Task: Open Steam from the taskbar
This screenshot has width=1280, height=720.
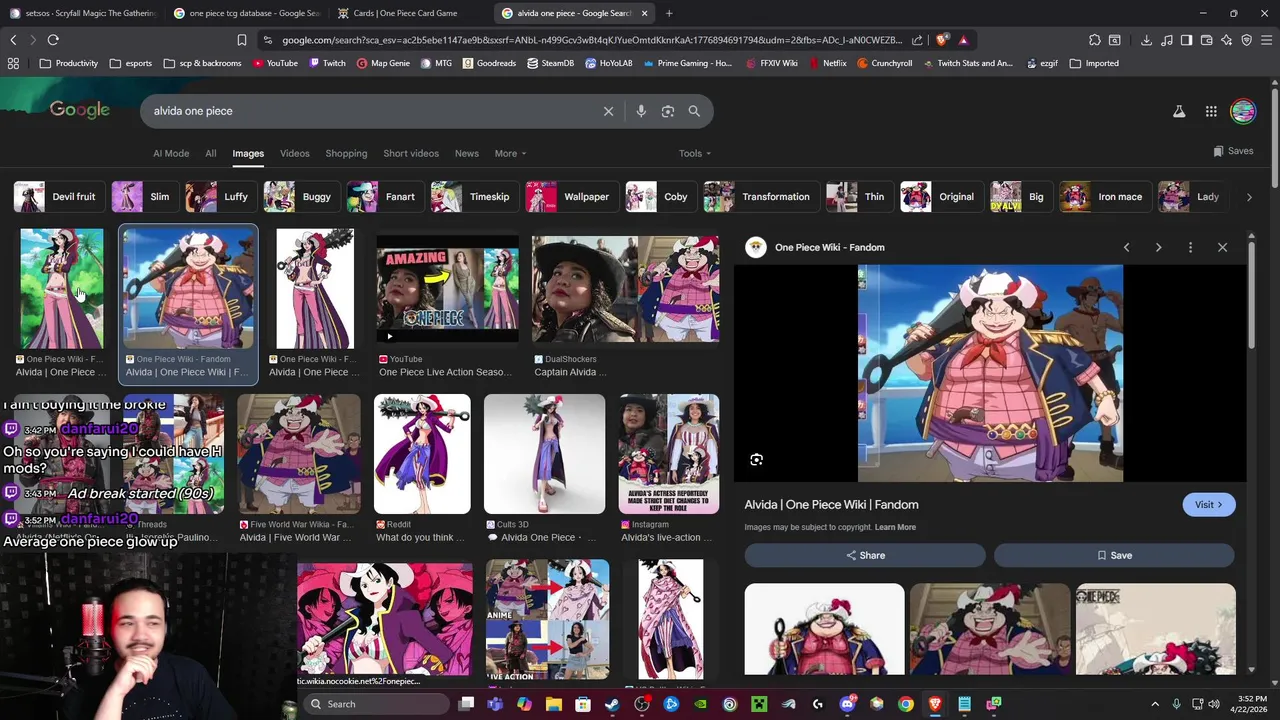Action: pyautogui.click(x=612, y=704)
